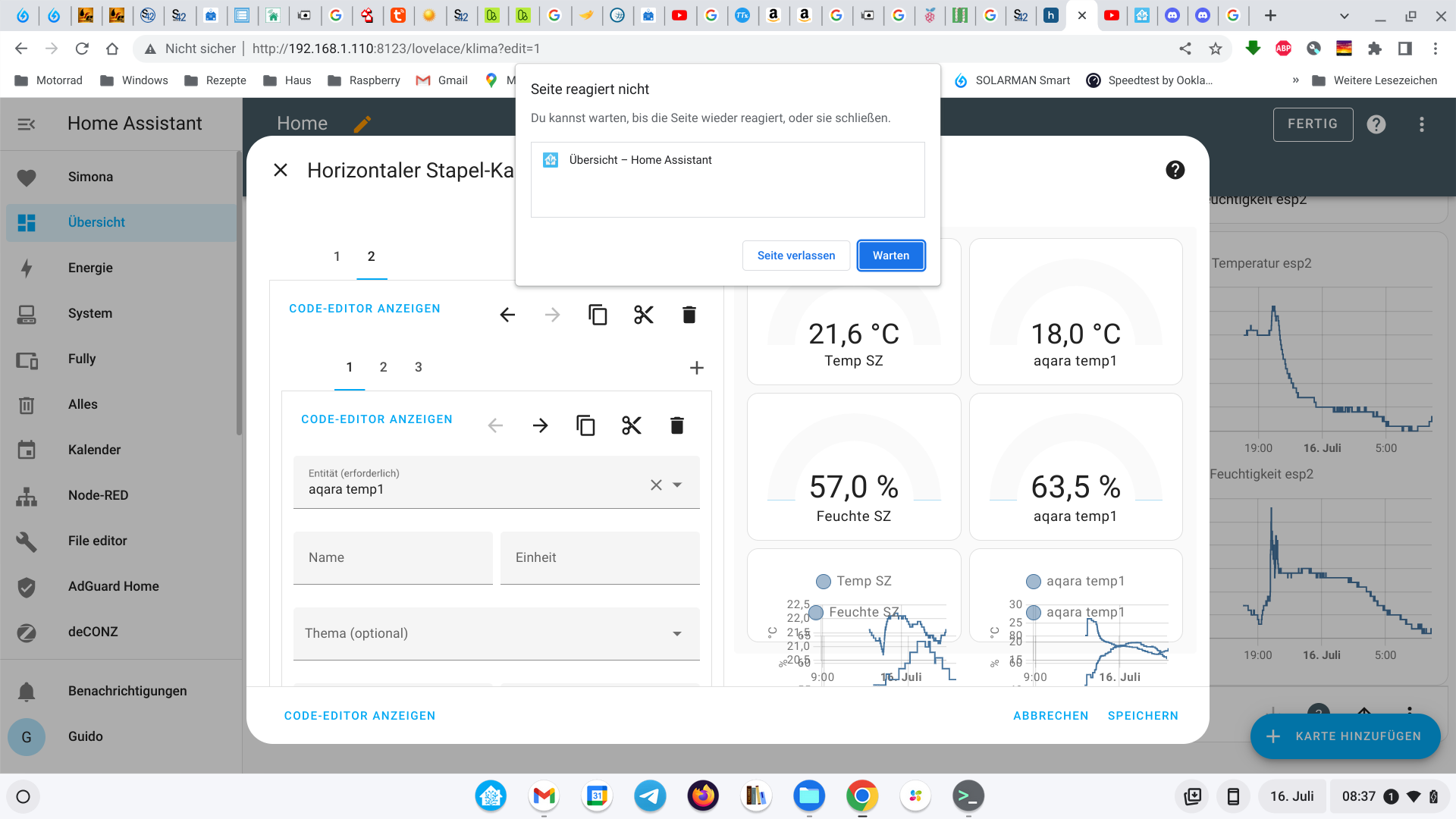
Task: Click the scissors cut icon in inner card toolbar
Action: 631,425
